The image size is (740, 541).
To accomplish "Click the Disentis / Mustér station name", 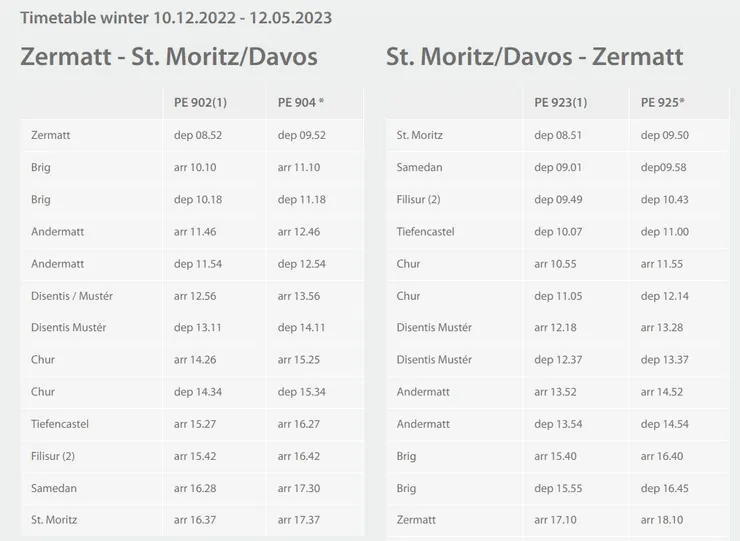I will [72, 296].
